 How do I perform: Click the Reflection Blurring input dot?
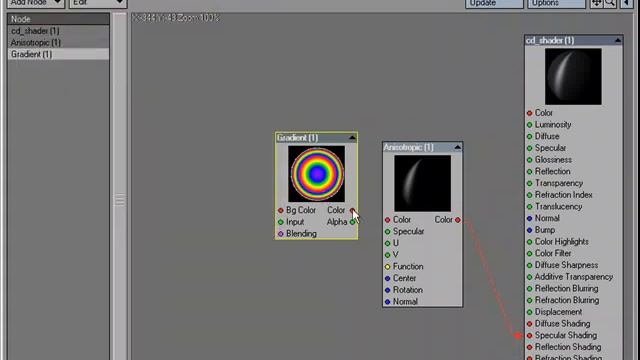pos(529,289)
